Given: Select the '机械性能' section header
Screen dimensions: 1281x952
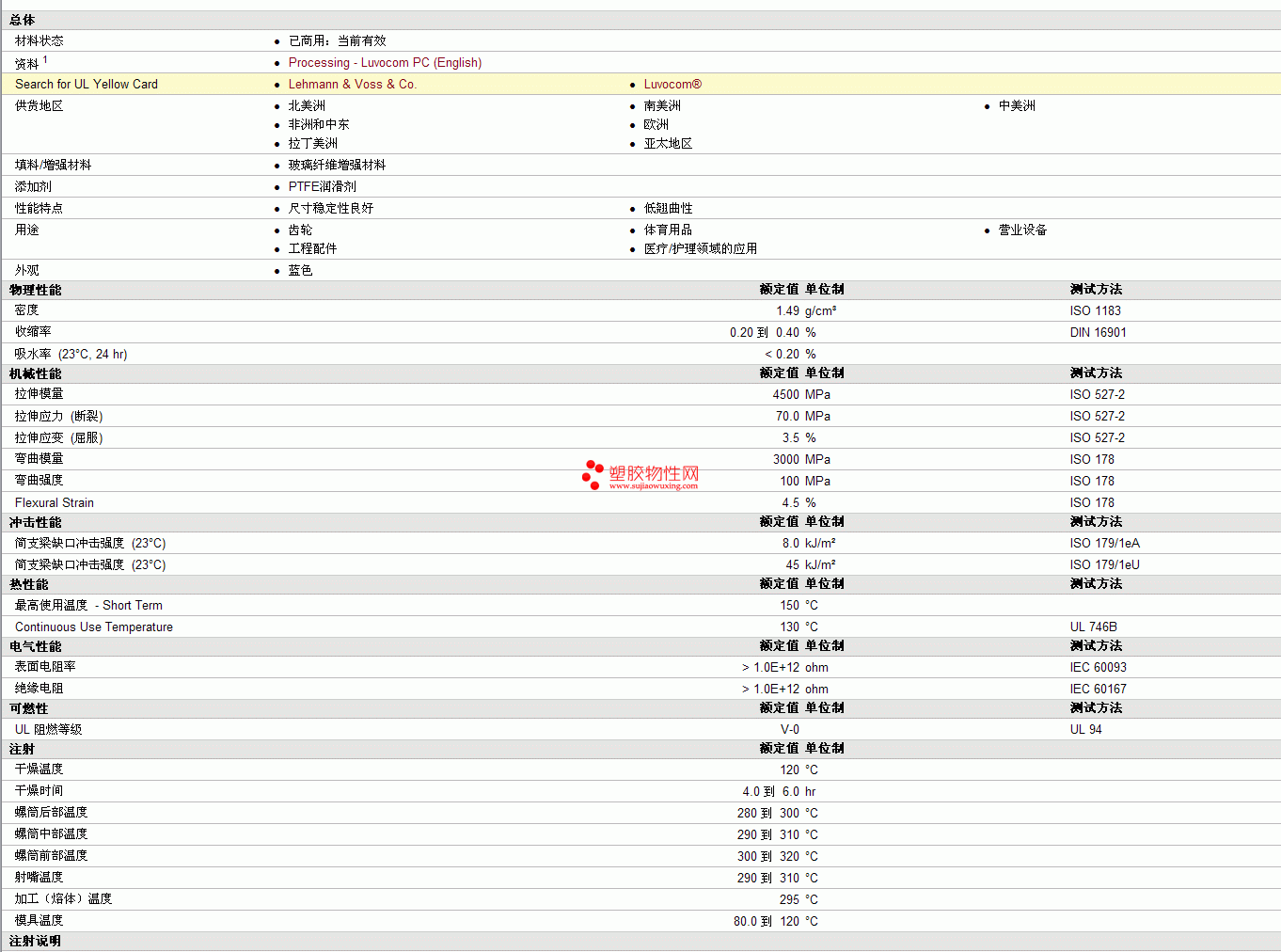Looking at the screenshot, I should [x=36, y=373].
